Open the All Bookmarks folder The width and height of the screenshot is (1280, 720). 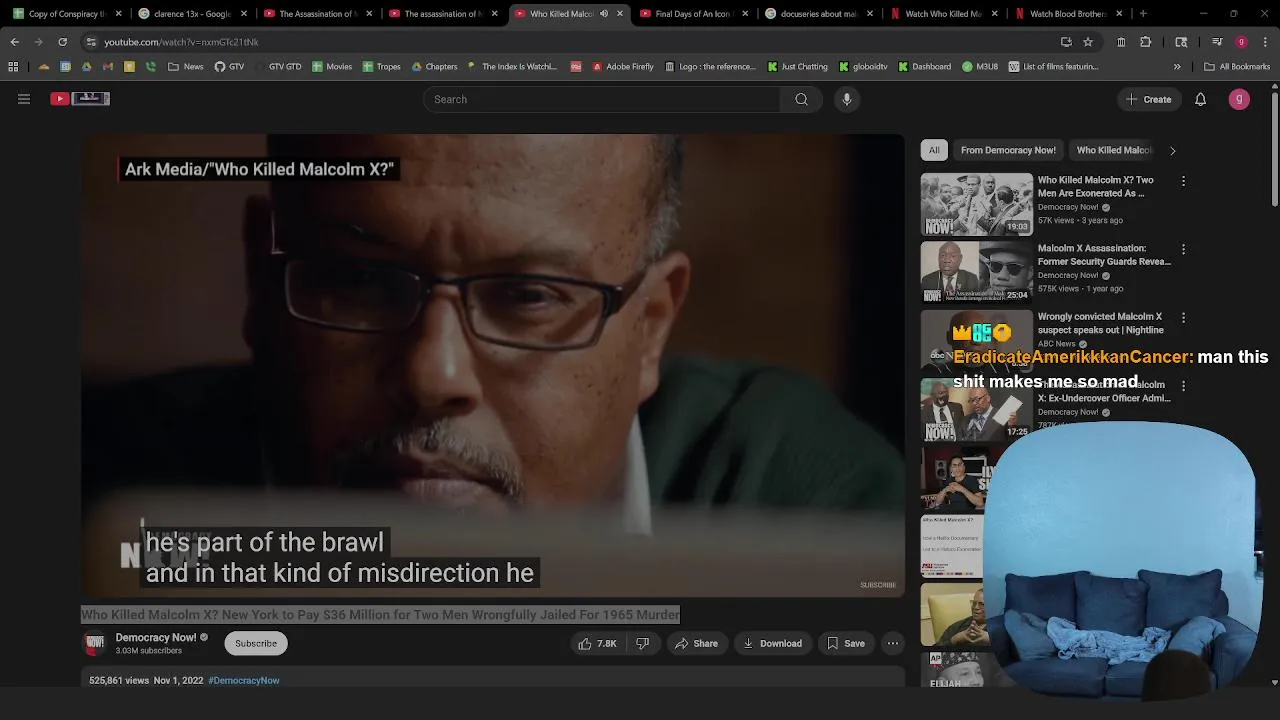[1237, 67]
